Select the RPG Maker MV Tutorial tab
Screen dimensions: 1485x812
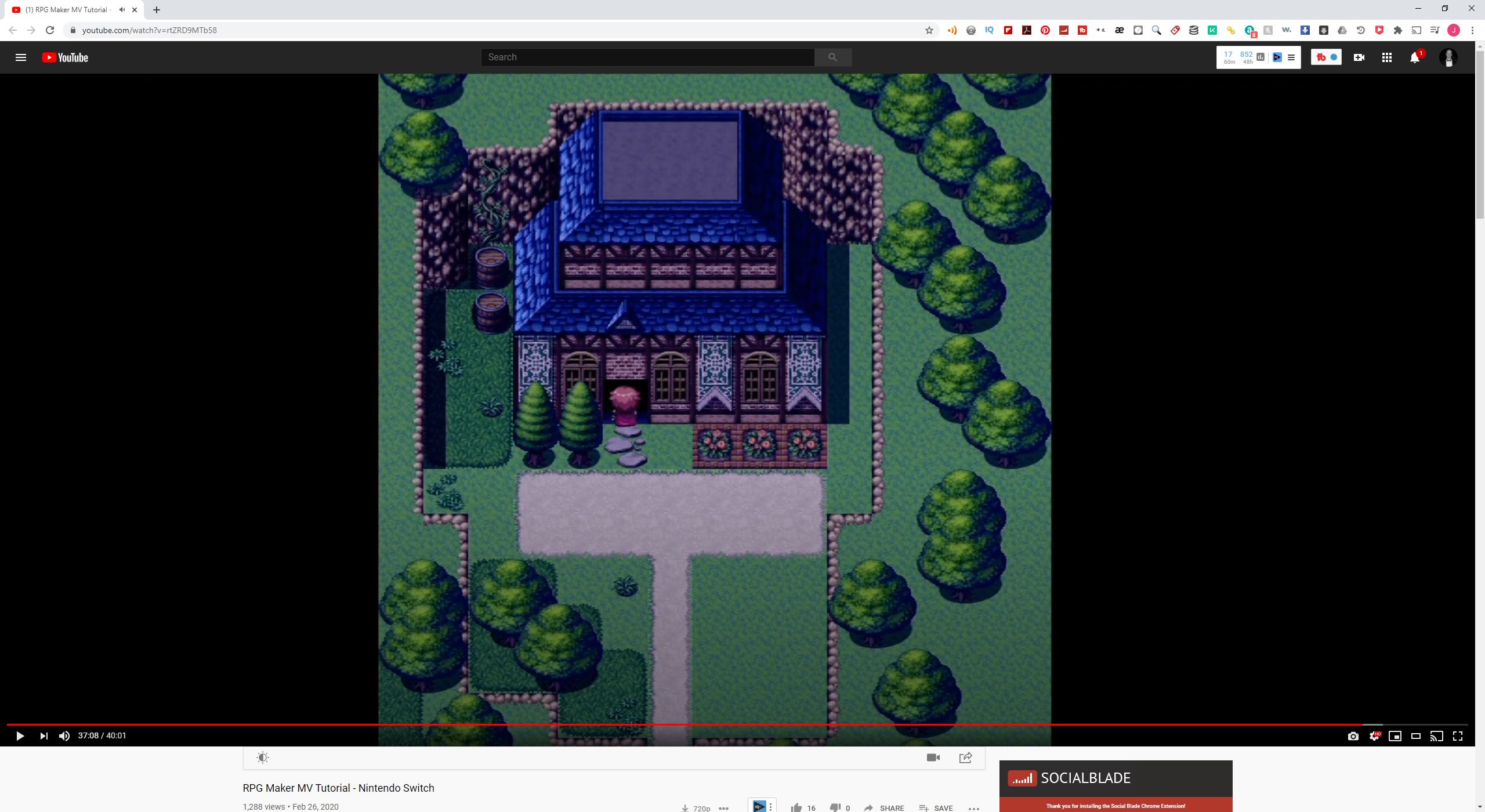73,10
